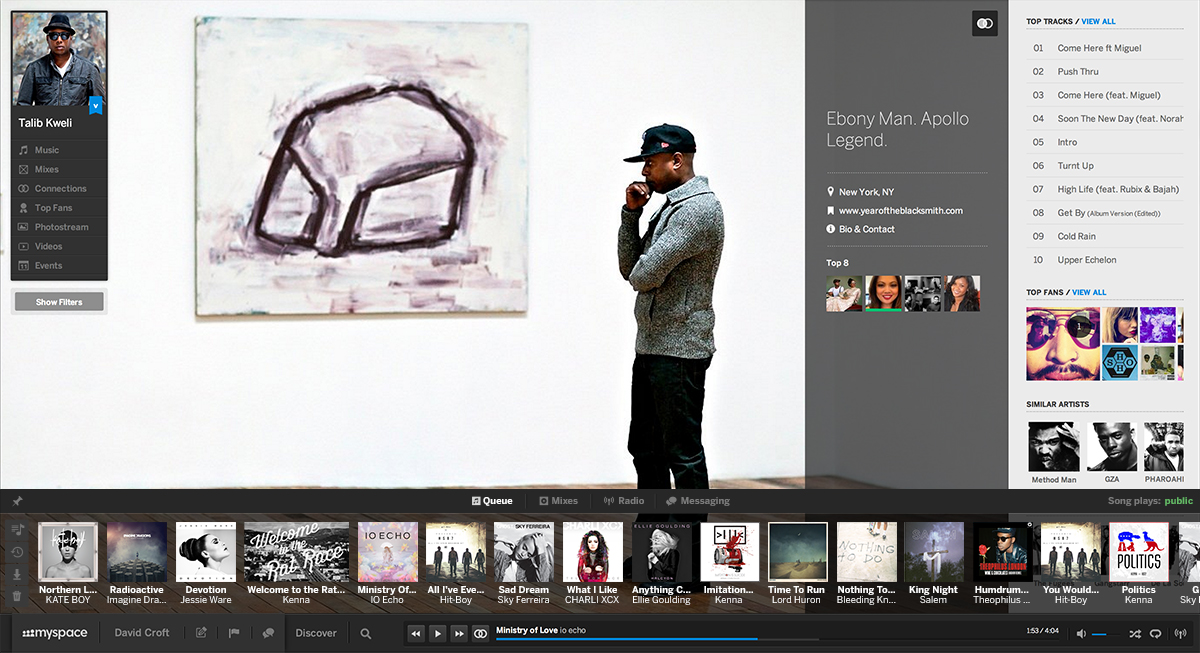Open the Mixes section in profile sidebar
The height and width of the screenshot is (653, 1200).
click(x=59, y=169)
